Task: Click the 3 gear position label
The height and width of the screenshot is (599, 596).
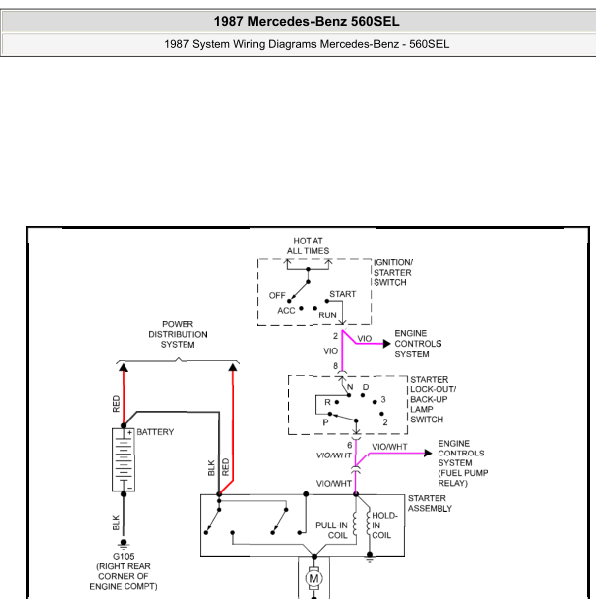Action: tap(383, 399)
